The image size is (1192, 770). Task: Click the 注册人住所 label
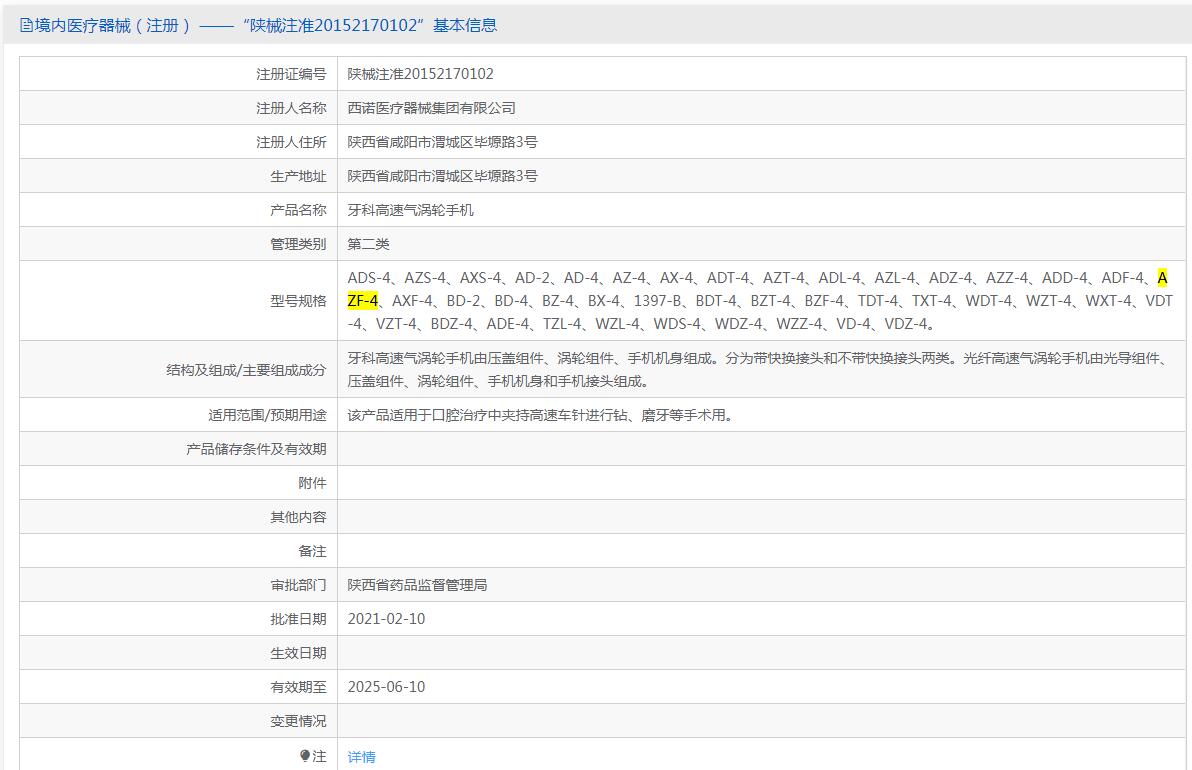(291, 142)
